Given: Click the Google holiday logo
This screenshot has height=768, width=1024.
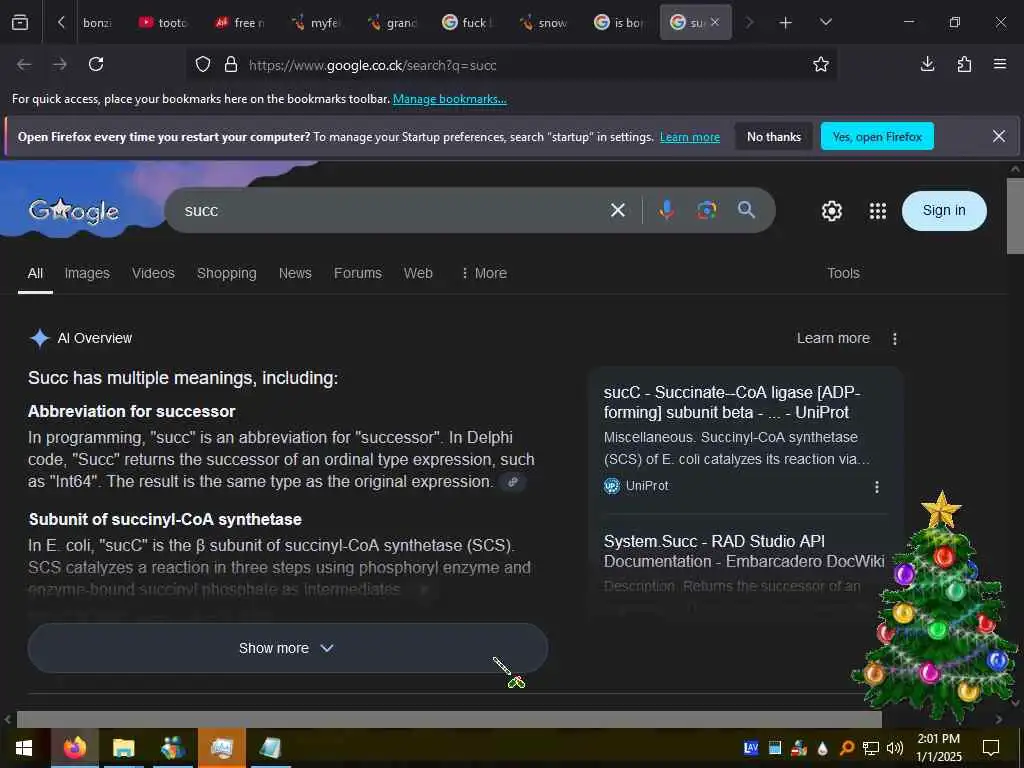Looking at the screenshot, I should point(74,210).
